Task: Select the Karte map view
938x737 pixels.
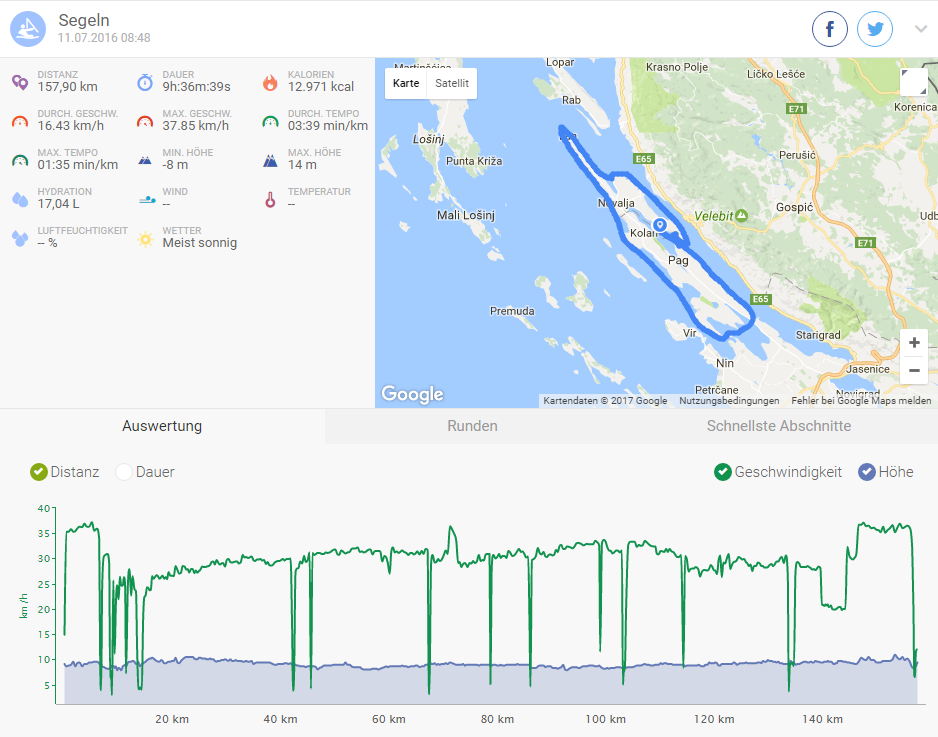Action: click(x=406, y=83)
